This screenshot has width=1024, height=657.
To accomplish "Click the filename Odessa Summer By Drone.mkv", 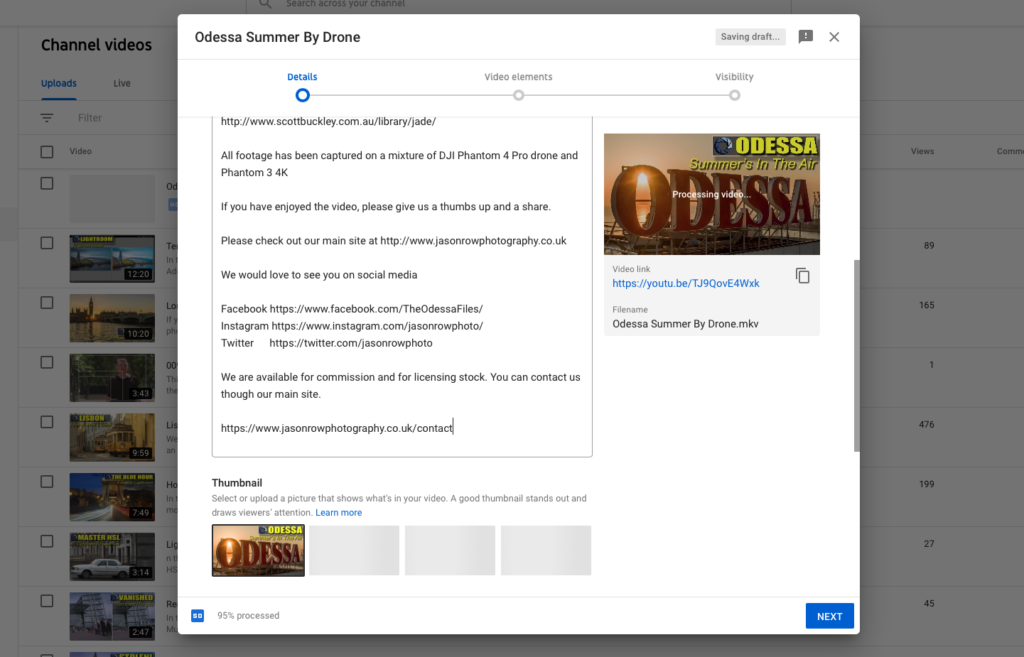I will 685,324.
